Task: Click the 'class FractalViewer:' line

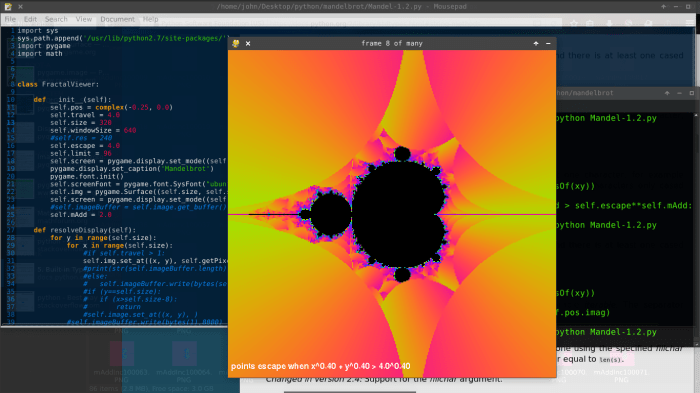Action: 58,84
